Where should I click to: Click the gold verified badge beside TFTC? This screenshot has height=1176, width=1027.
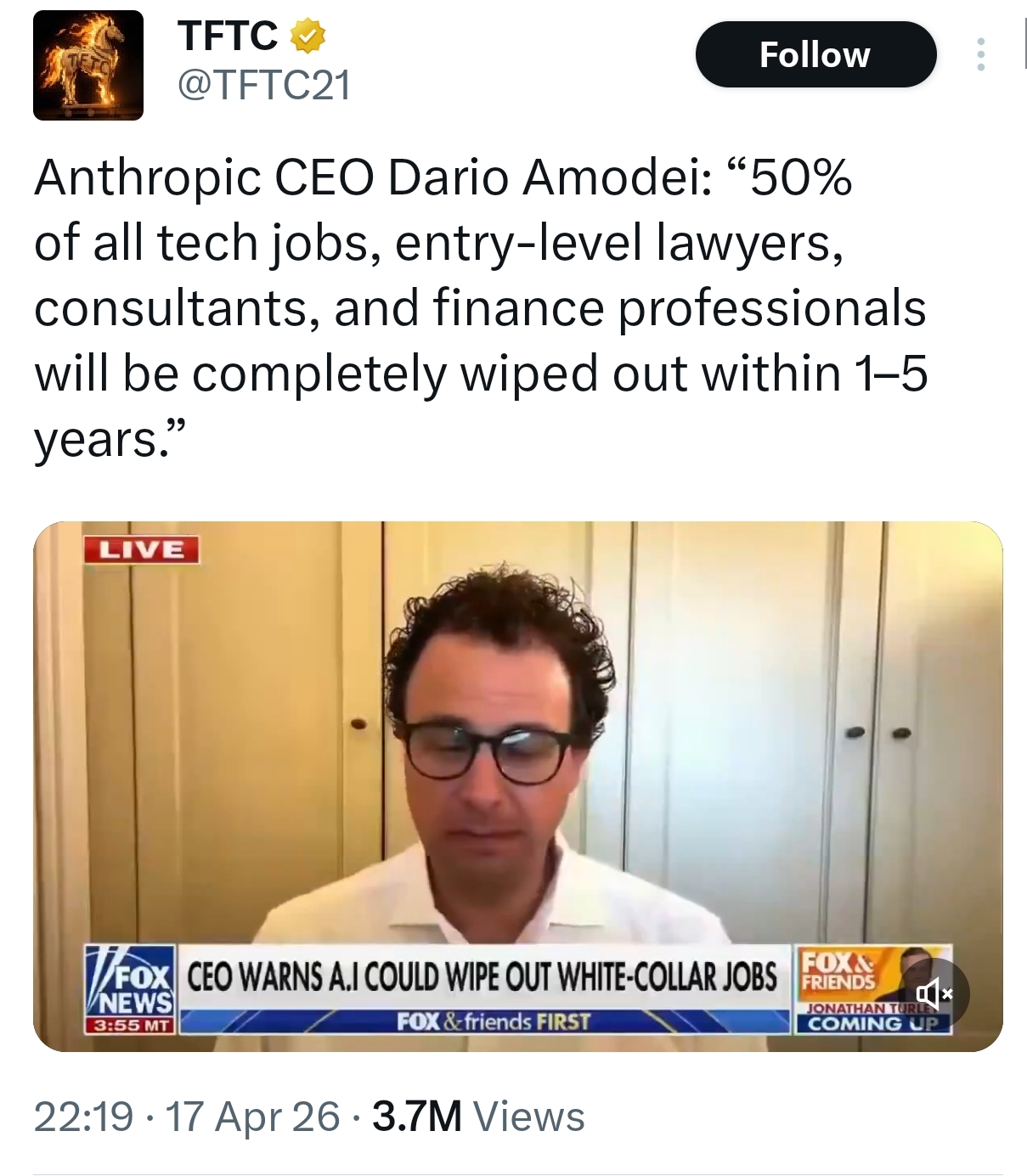pos(308,37)
